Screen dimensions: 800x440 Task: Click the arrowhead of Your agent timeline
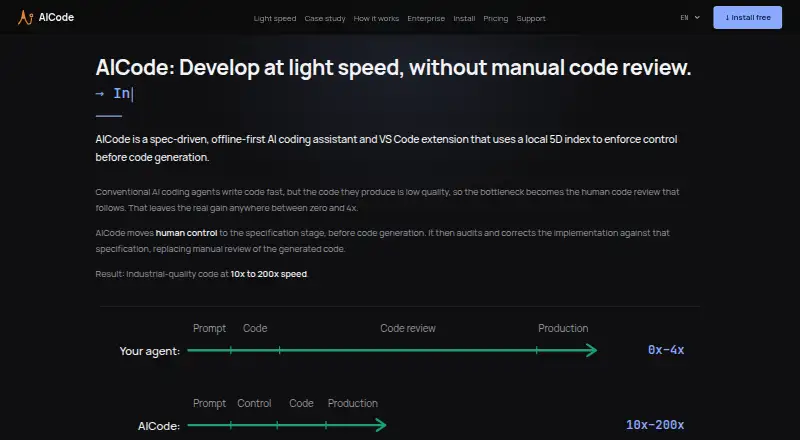click(x=591, y=350)
